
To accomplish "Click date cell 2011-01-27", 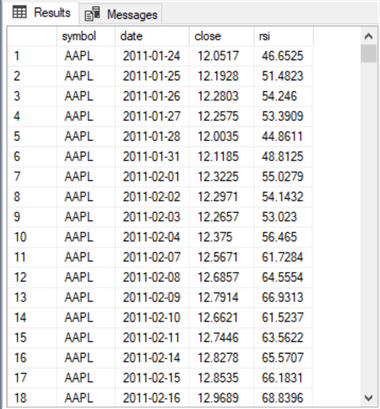I will point(152,116).
